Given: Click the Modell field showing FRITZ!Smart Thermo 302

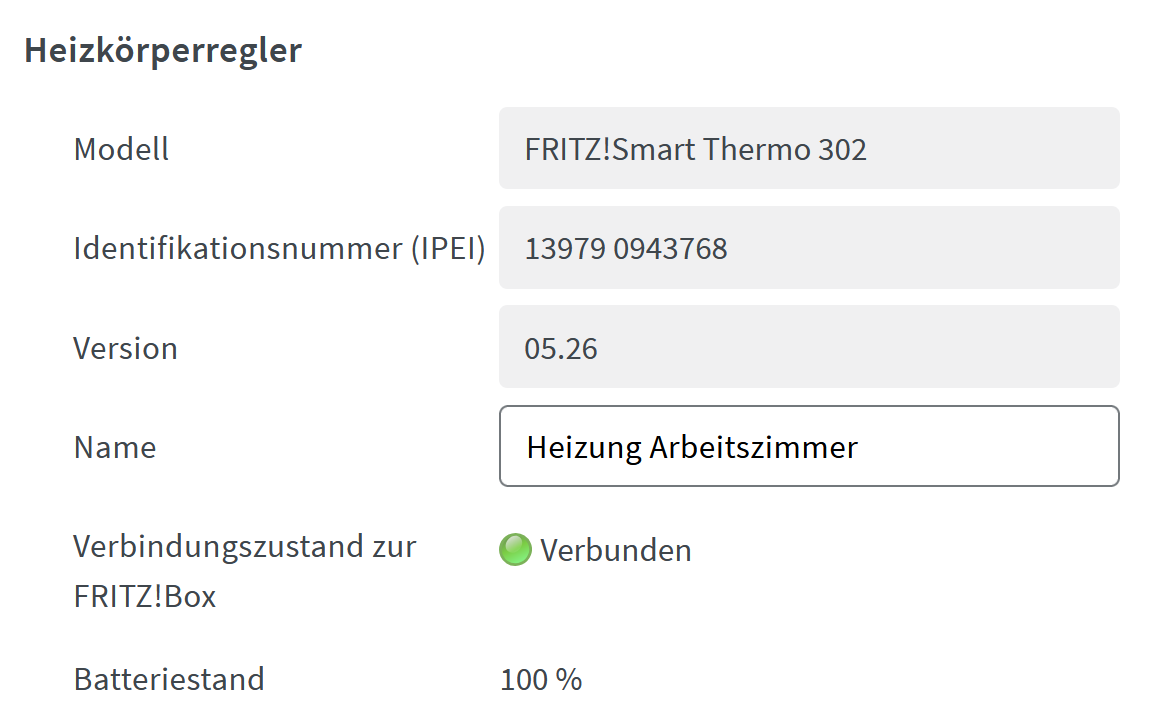Looking at the screenshot, I should [808, 147].
